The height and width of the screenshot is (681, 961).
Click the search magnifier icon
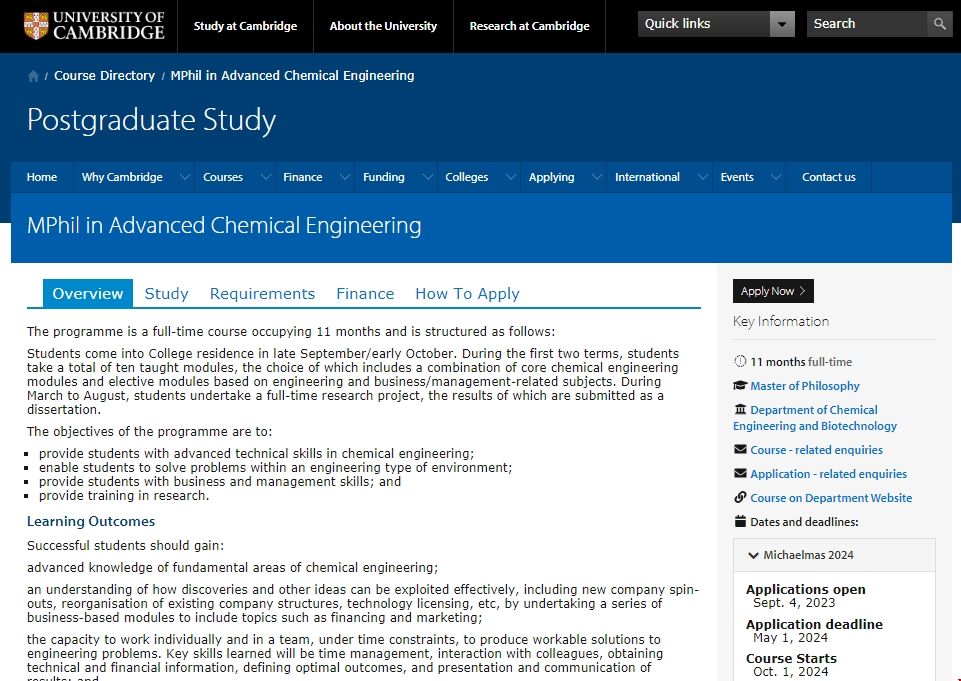pyautogui.click(x=938, y=23)
